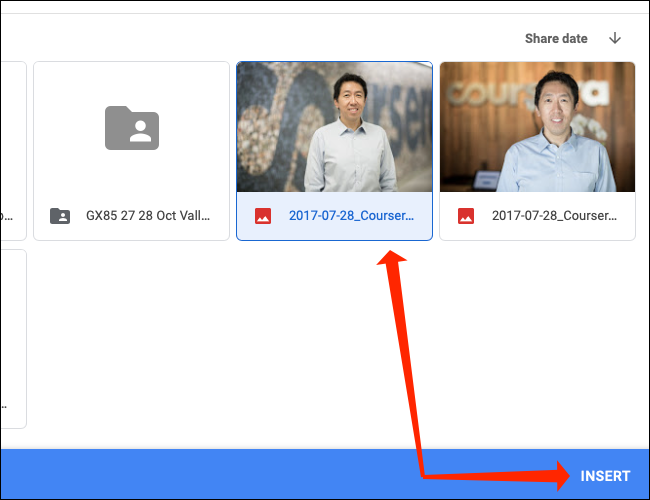Reverse the sort direction arrow
Screen dimensions: 650x500
[614, 39]
